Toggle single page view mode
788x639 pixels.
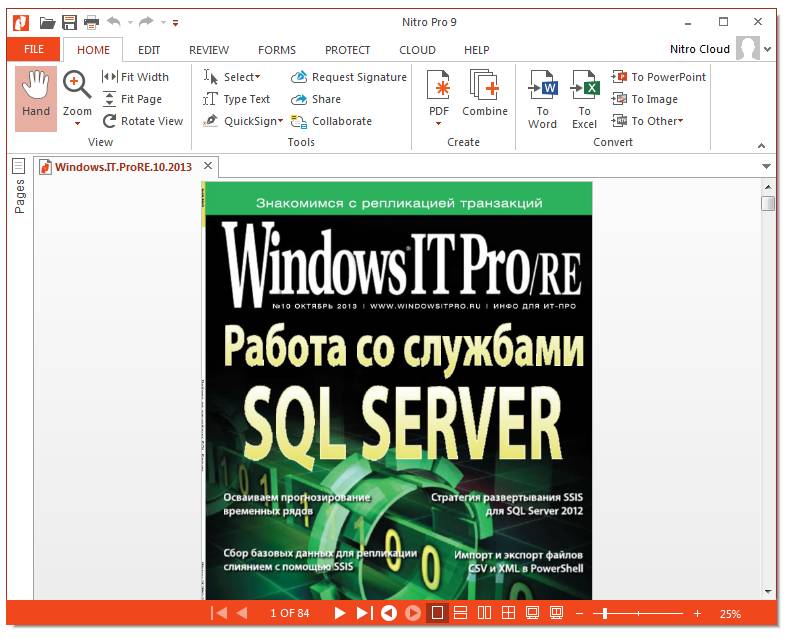[437, 613]
